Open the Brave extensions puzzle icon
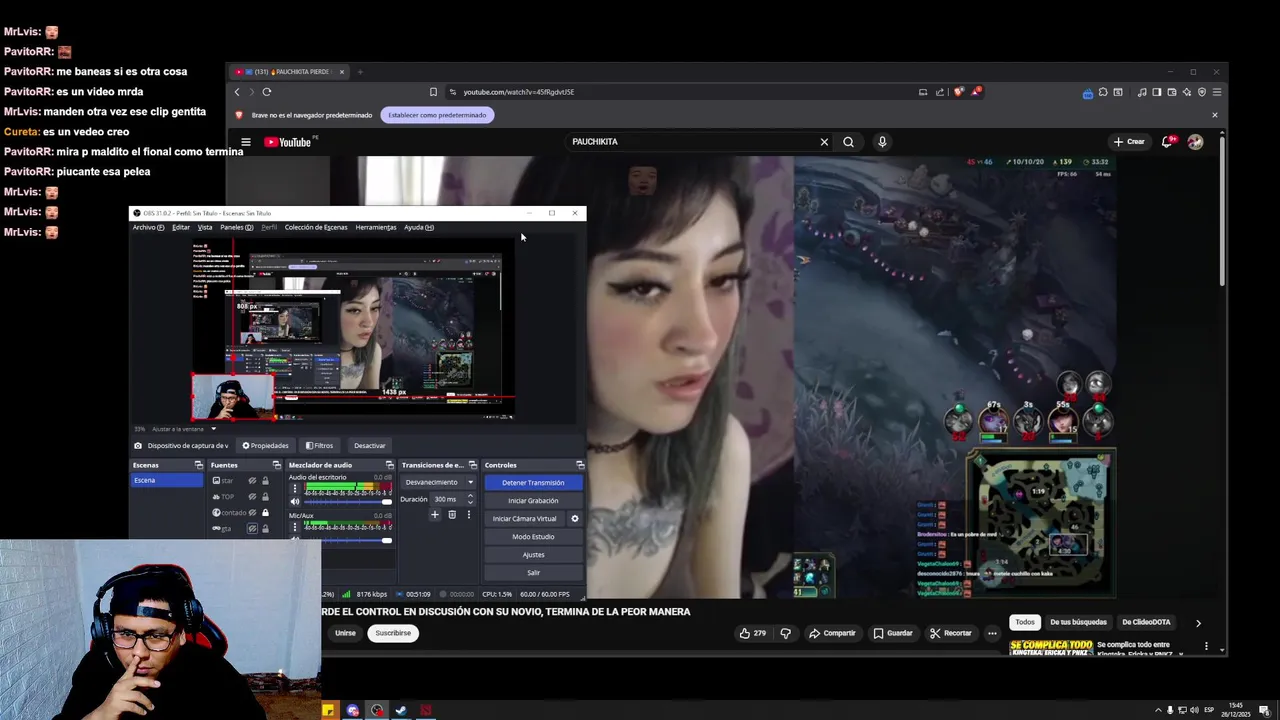The width and height of the screenshot is (1280, 720). pyautogui.click(x=1103, y=92)
